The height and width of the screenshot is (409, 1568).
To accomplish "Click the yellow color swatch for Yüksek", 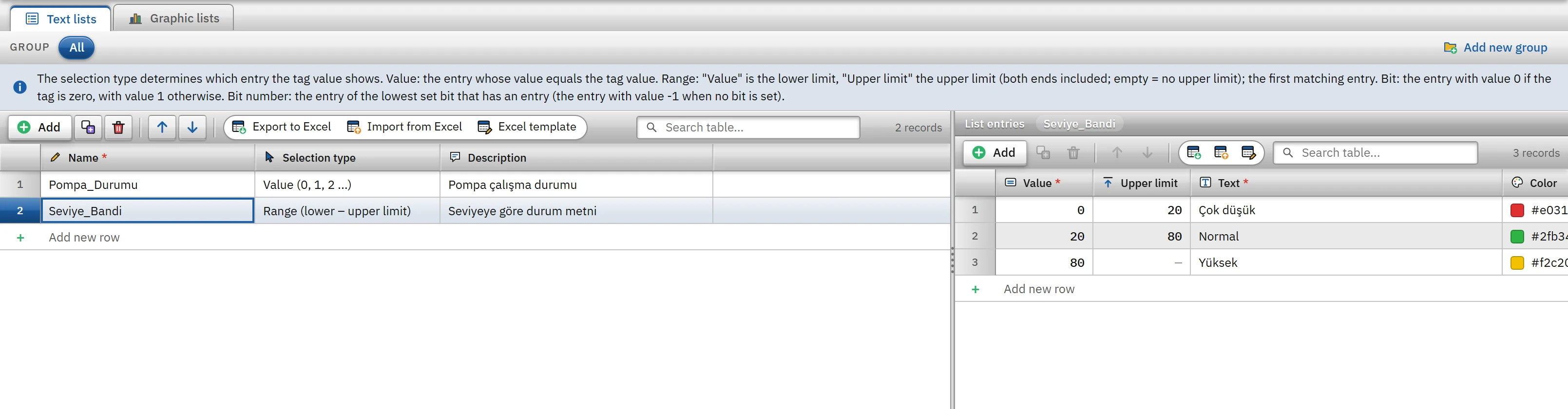I will 1517,263.
